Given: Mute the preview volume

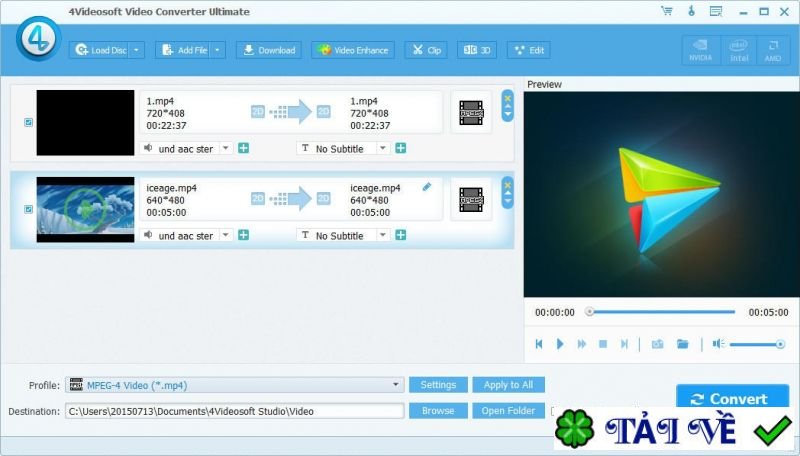Looking at the screenshot, I should tap(718, 344).
